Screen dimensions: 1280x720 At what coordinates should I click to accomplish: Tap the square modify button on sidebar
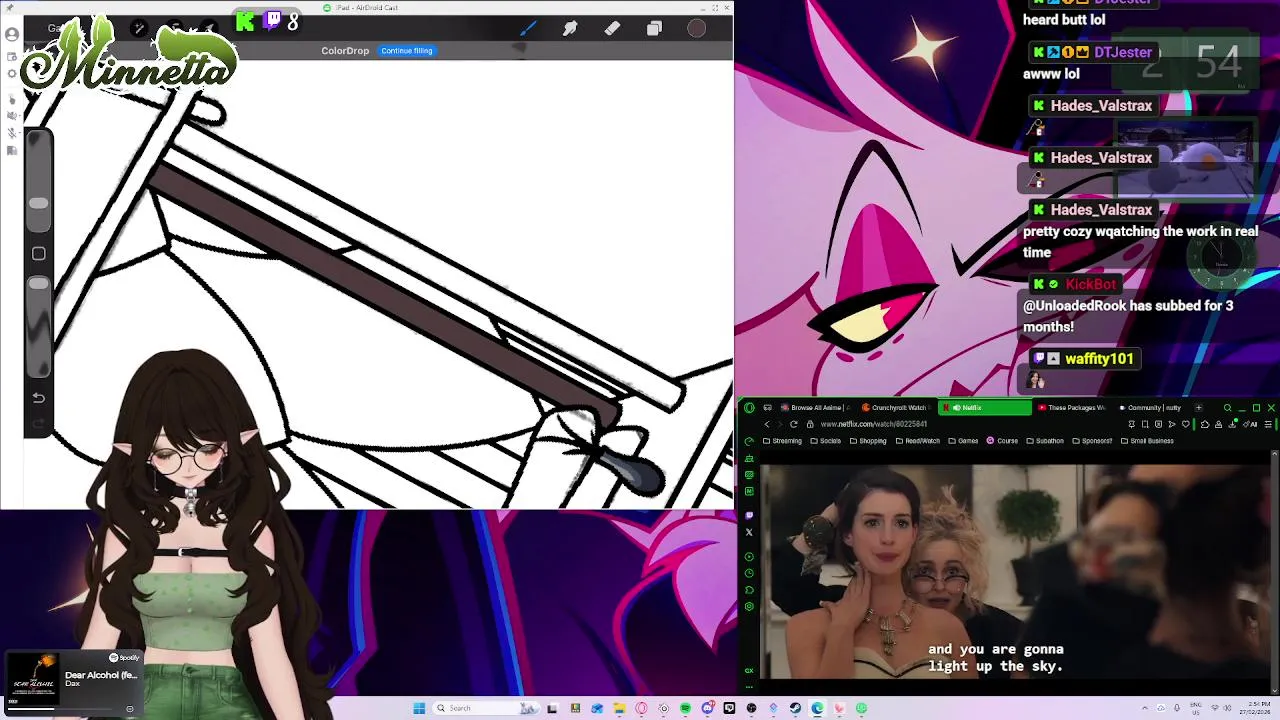tap(38, 254)
